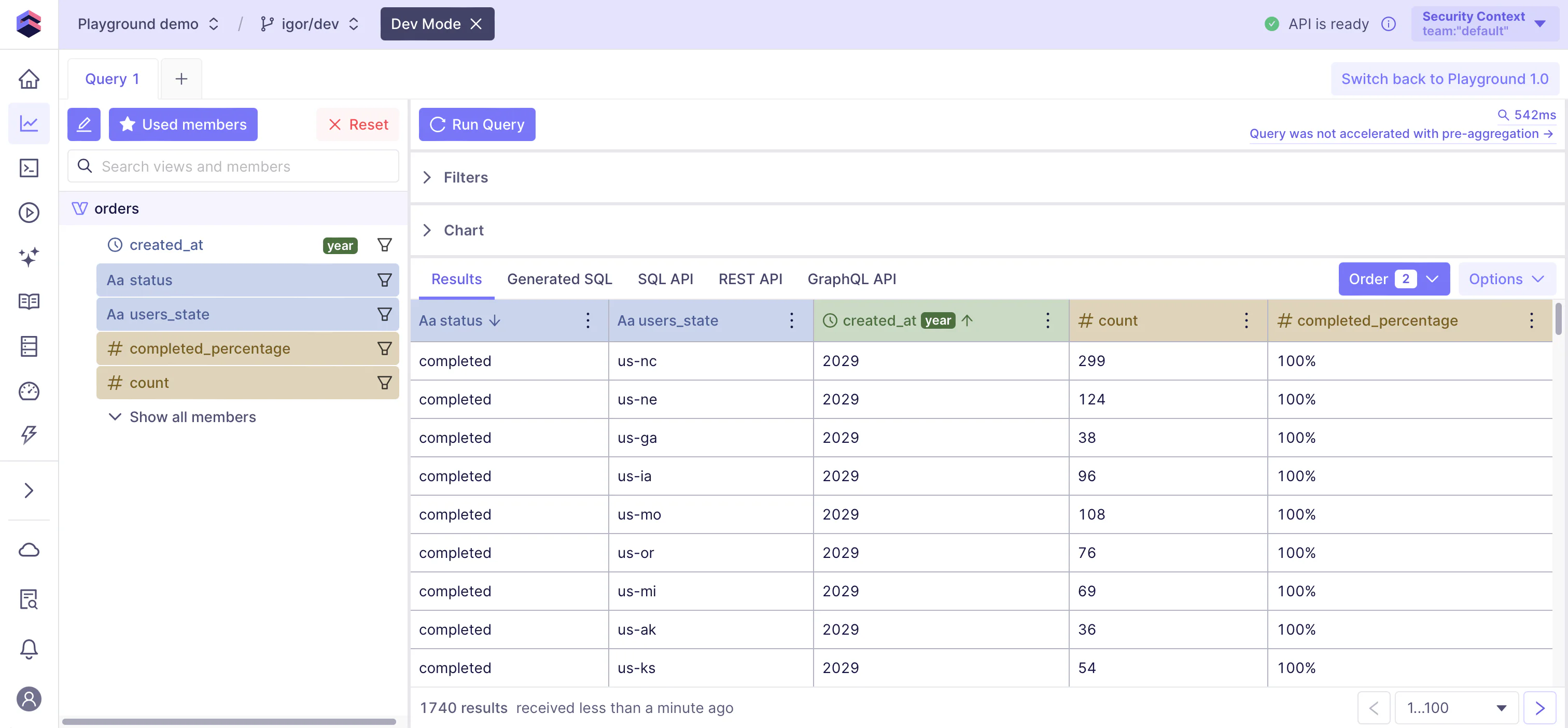Image resolution: width=1568 pixels, height=728 pixels.
Task: Toggle filter on the count measure
Action: point(384,383)
